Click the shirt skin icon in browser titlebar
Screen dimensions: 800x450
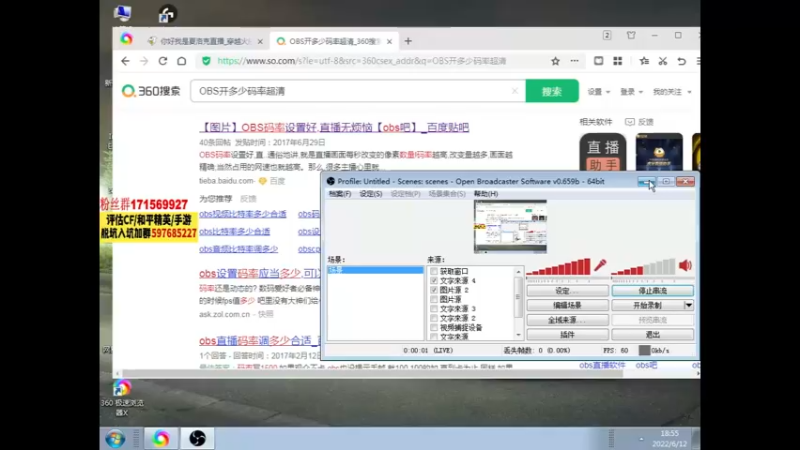(x=631, y=35)
